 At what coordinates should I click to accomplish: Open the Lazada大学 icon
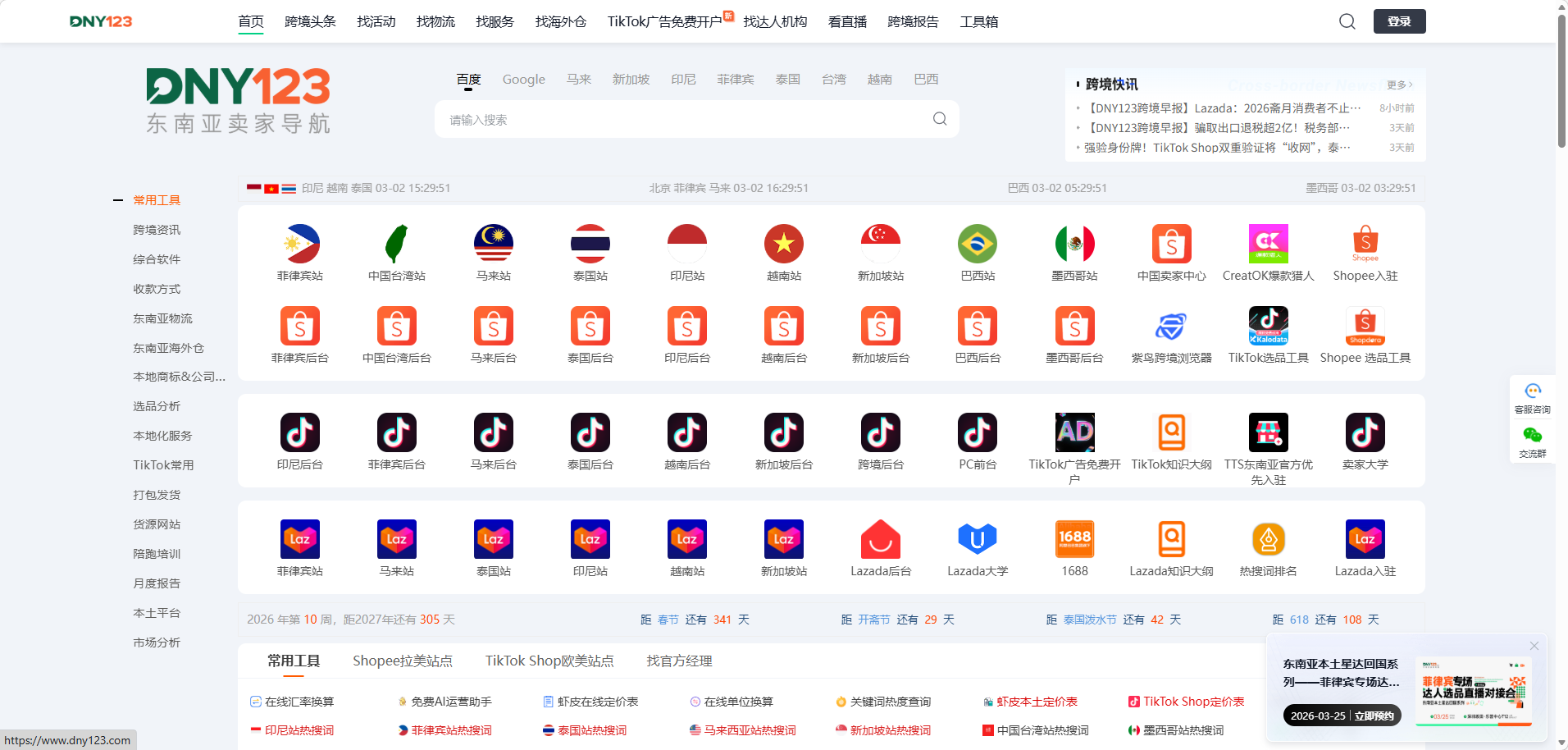(x=978, y=539)
